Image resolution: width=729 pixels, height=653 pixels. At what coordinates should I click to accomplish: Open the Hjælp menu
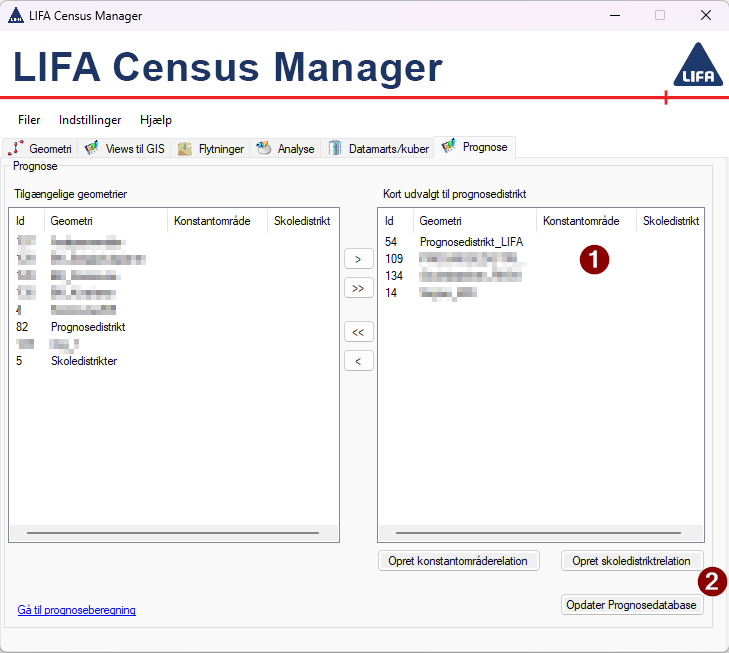point(156,120)
